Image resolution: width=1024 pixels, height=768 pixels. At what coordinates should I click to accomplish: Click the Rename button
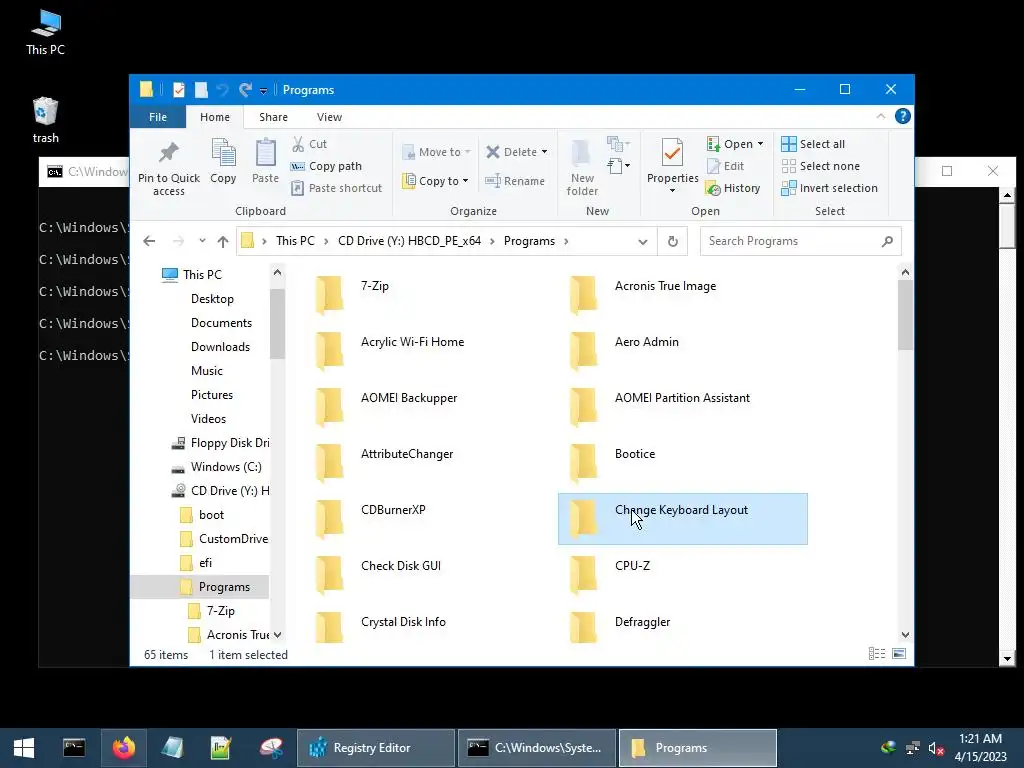click(515, 181)
